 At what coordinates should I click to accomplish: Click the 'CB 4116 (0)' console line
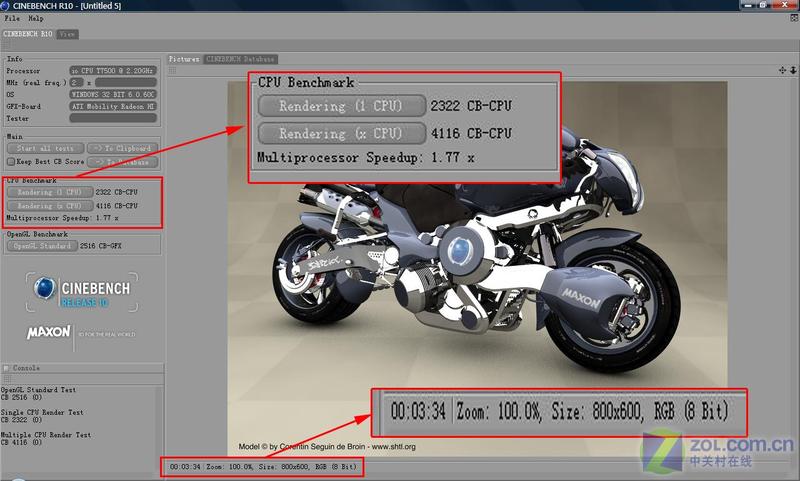tap(21, 442)
